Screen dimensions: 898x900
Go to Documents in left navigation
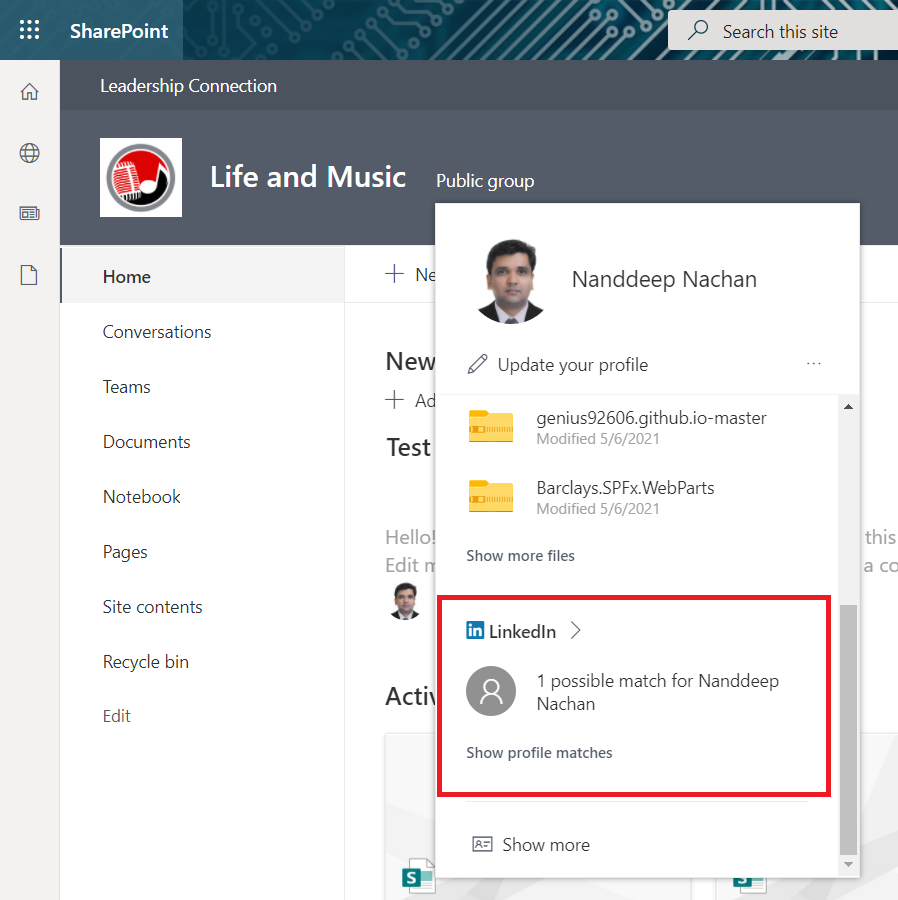pos(146,442)
